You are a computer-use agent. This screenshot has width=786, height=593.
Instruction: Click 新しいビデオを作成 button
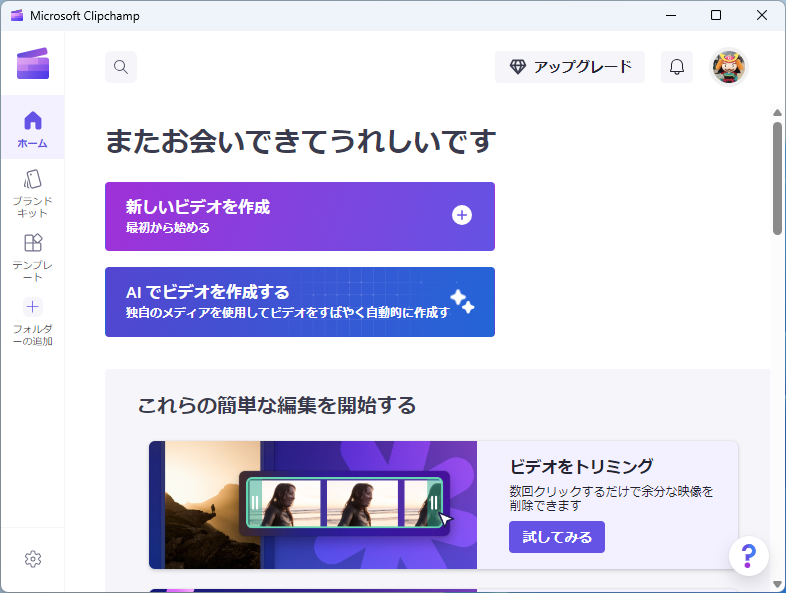(x=300, y=217)
